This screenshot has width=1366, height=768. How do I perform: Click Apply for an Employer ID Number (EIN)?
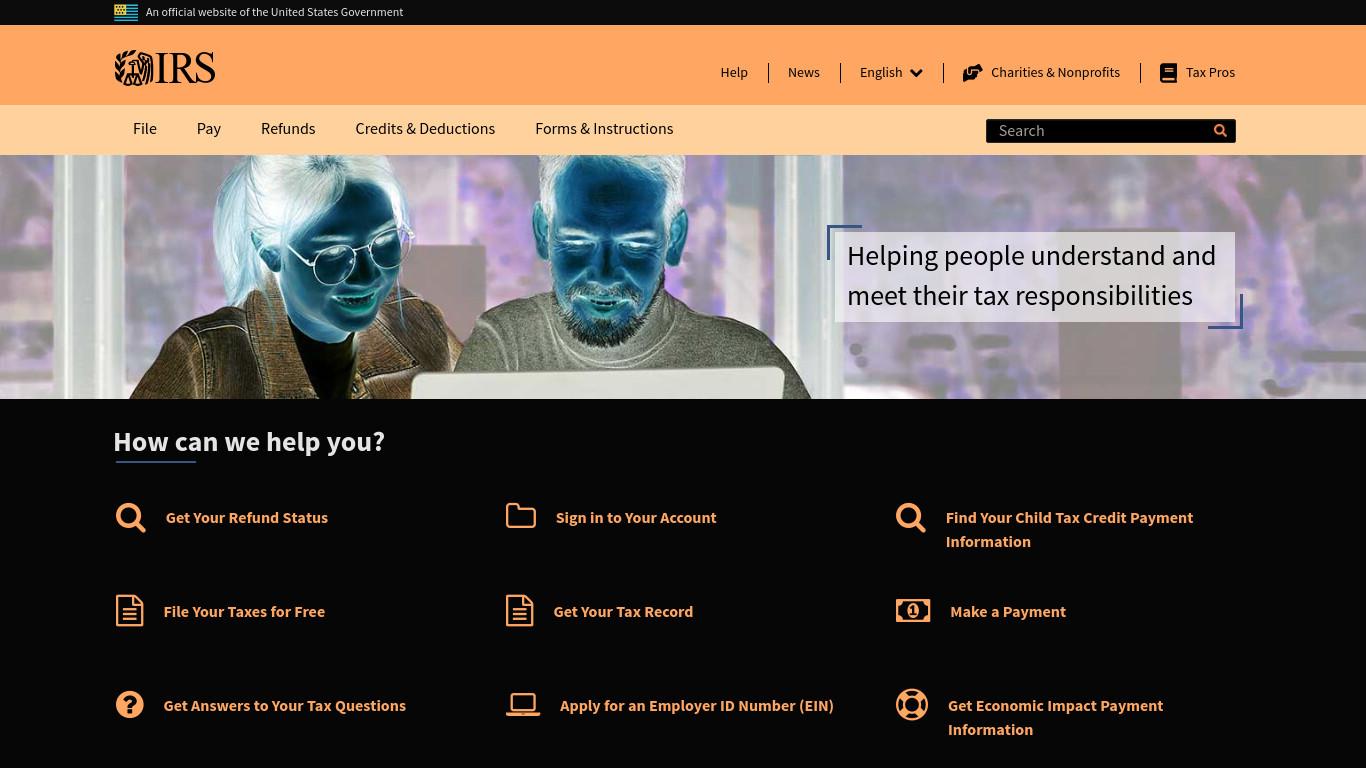(697, 706)
